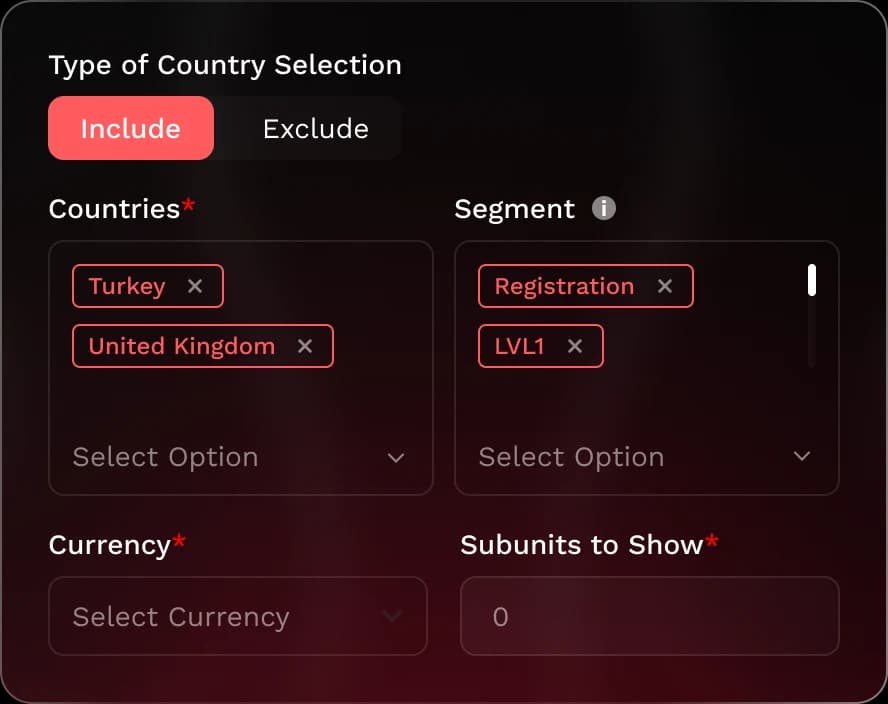The image size is (888, 704).
Task: Click the Turkey tag label
Action: [x=127, y=286]
